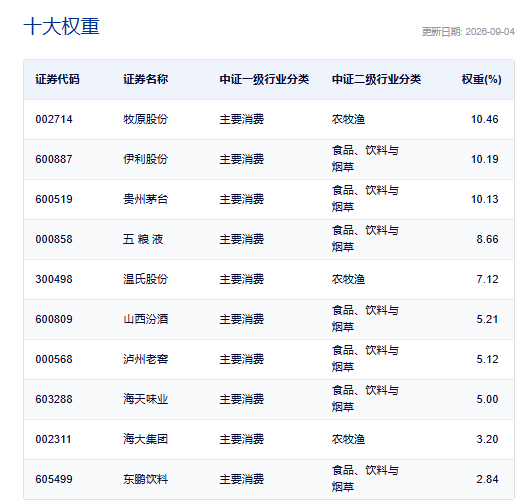This screenshot has height=504, width=532.
Task: Select the 山西汾酒 stock name
Action: coord(146,319)
